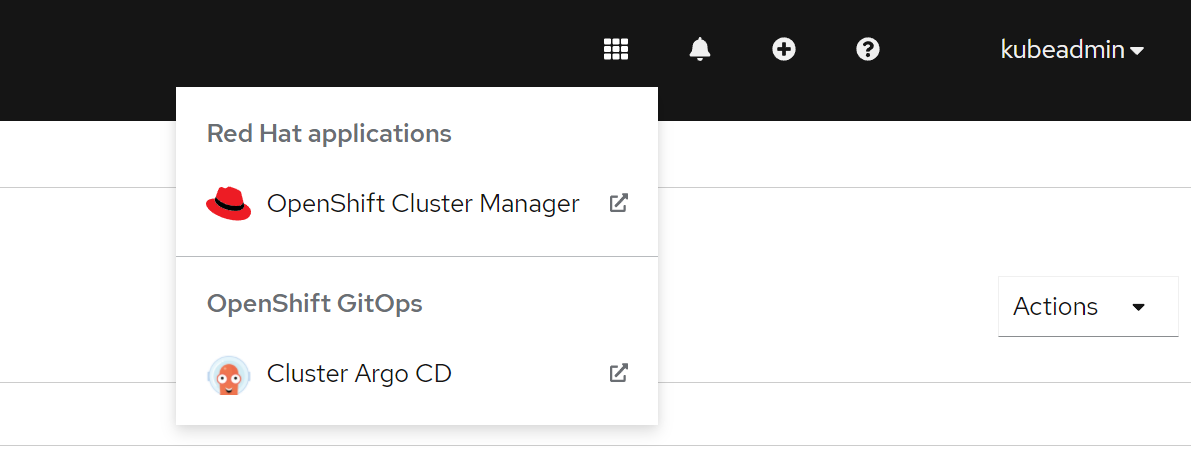Open Cluster Argo CD
1191x464 pixels.
[x=417, y=374]
